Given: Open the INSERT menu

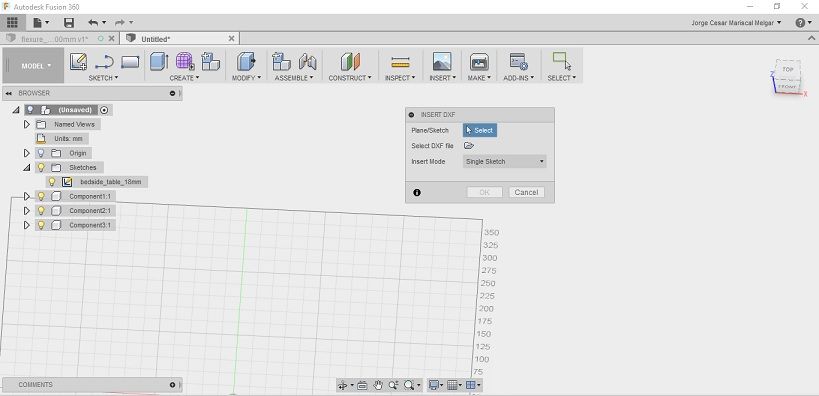Looking at the screenshot, I should pos(442,78).
